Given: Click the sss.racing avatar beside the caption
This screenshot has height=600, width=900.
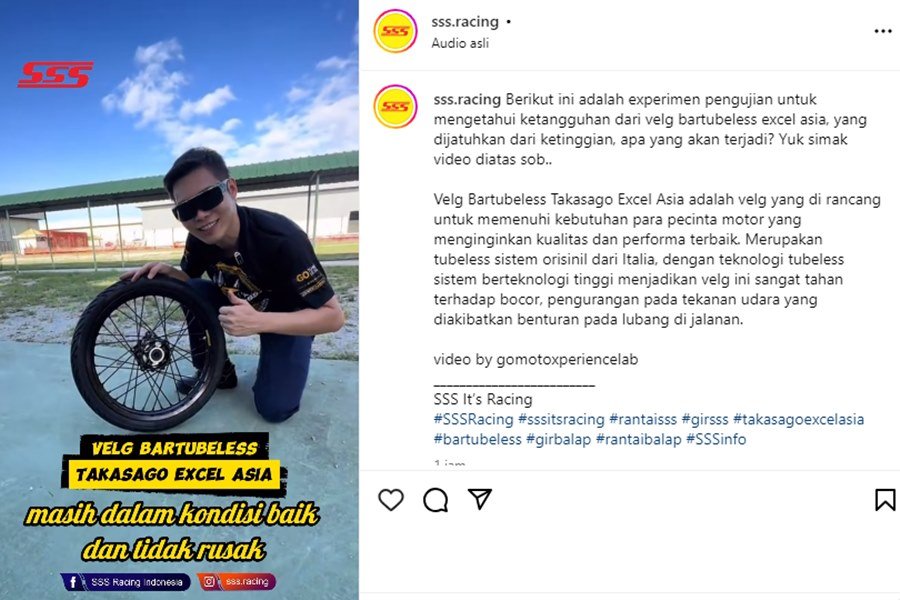Looking at the screenshot, I should coord(395,106).
